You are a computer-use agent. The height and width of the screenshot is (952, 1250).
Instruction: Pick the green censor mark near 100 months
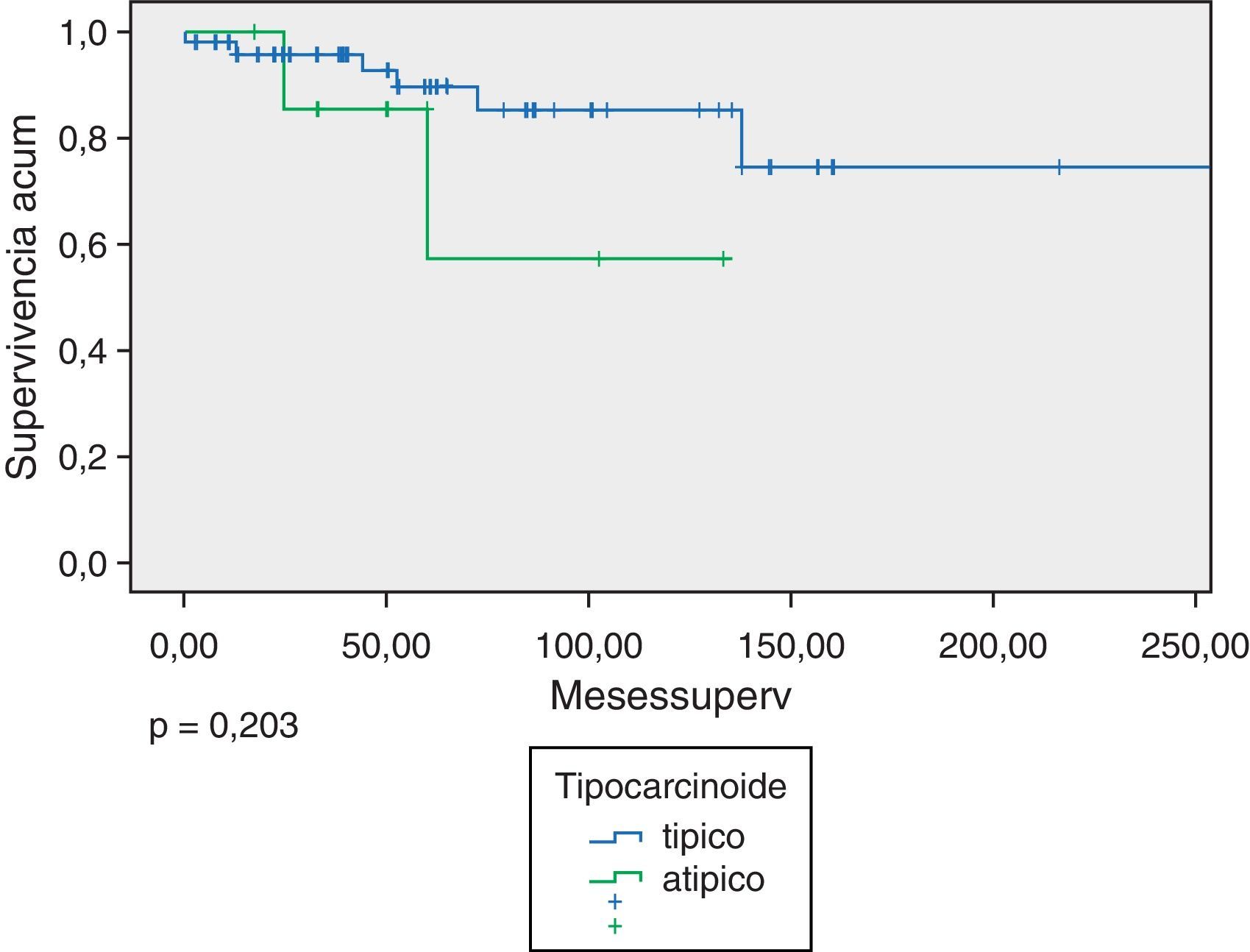coord(599,259)
